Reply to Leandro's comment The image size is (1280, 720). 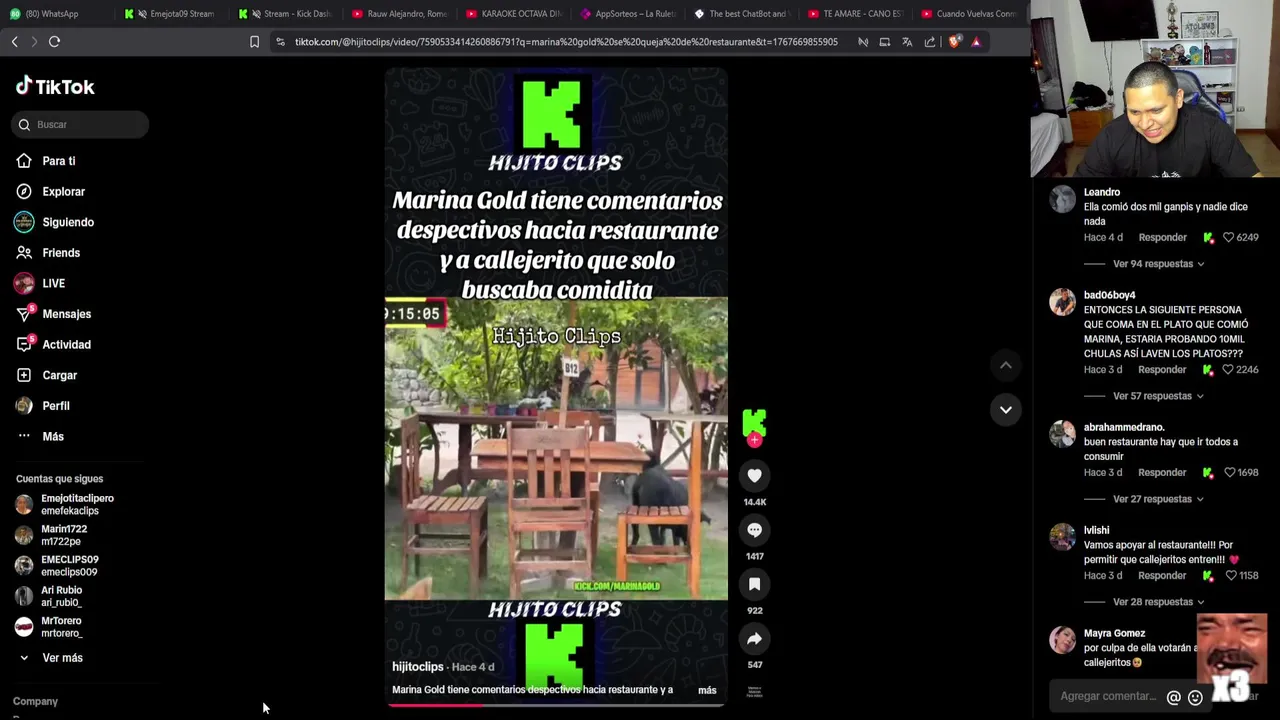[x=1162, y=238]
